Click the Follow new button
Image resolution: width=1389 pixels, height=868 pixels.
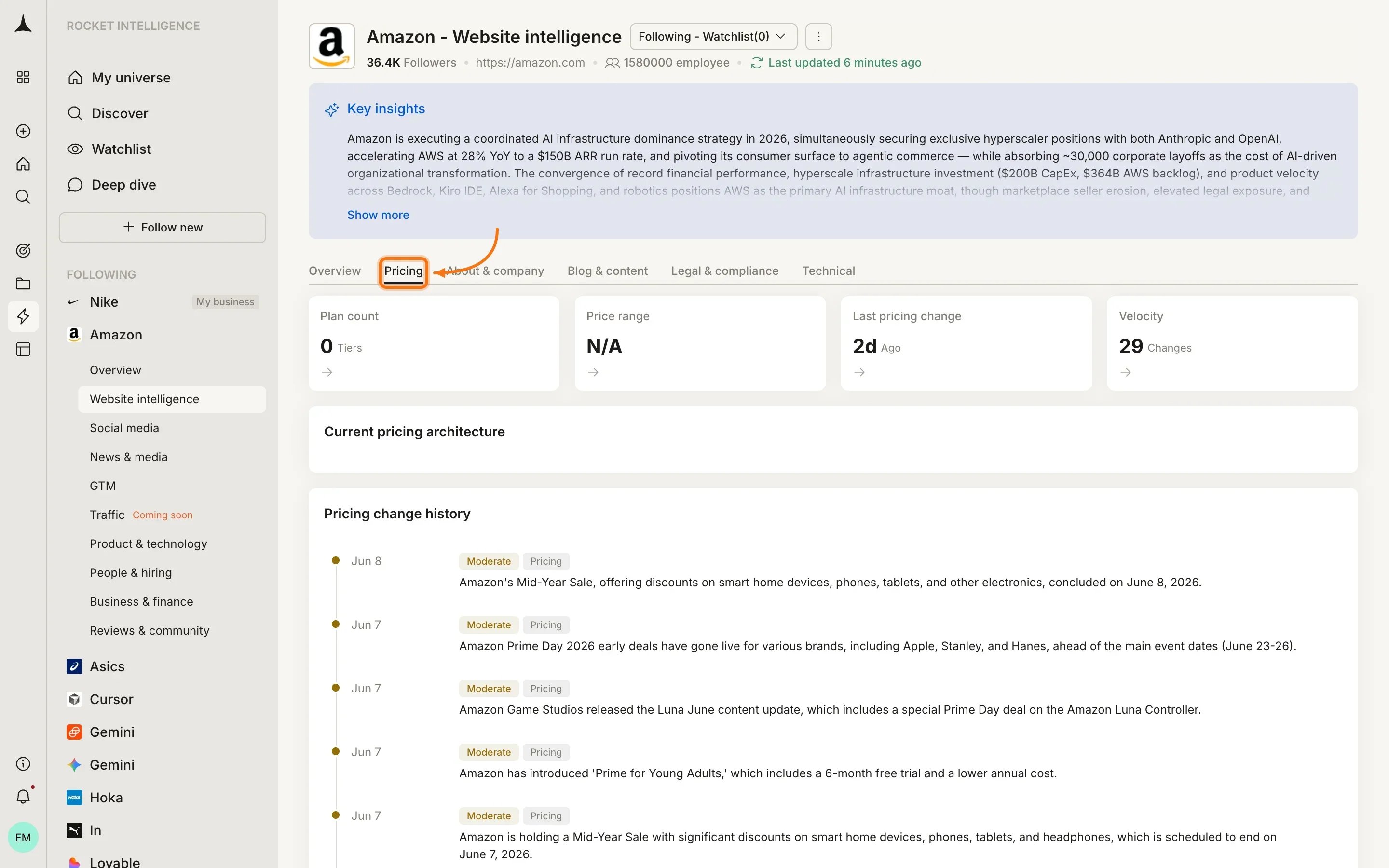pyautogui.click(x=163, y=227)
